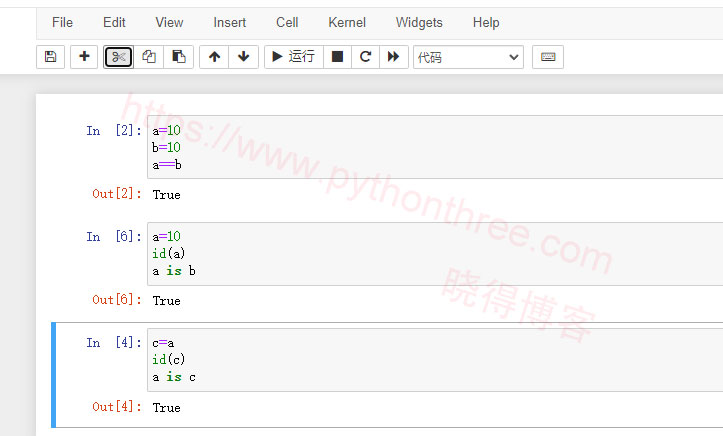
Task: Click the 'a is c' code line
Action: click(174, 377)
